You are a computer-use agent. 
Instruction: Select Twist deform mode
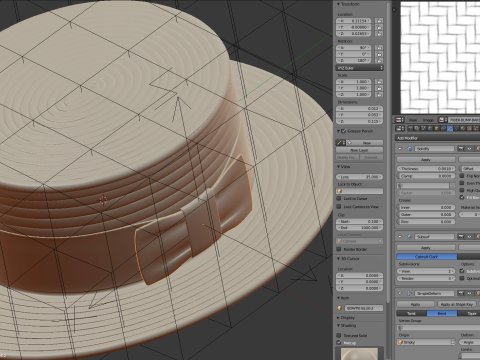412,314
